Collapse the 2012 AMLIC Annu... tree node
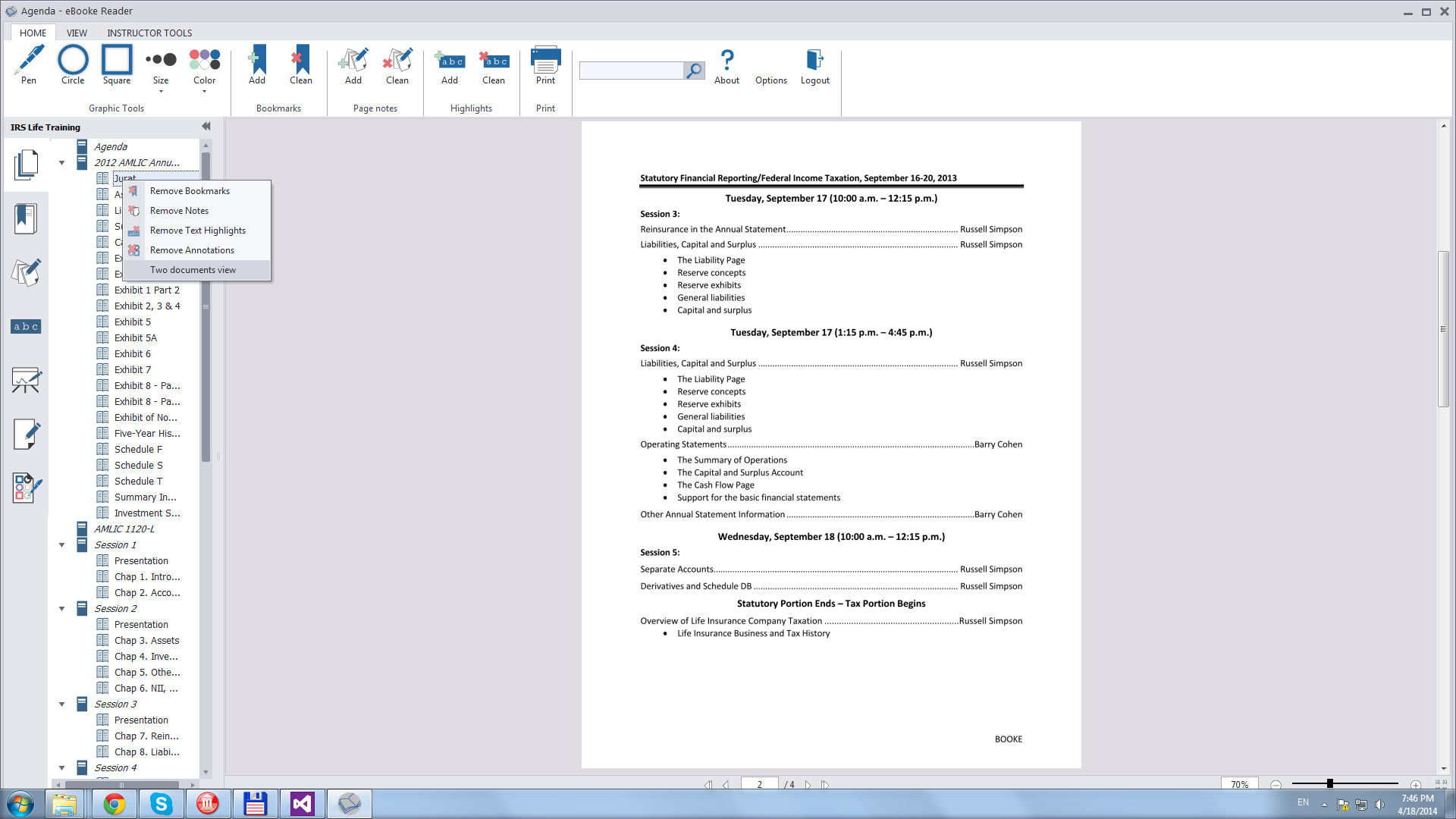Viewport: 1456px width, 819px height. 62,163
